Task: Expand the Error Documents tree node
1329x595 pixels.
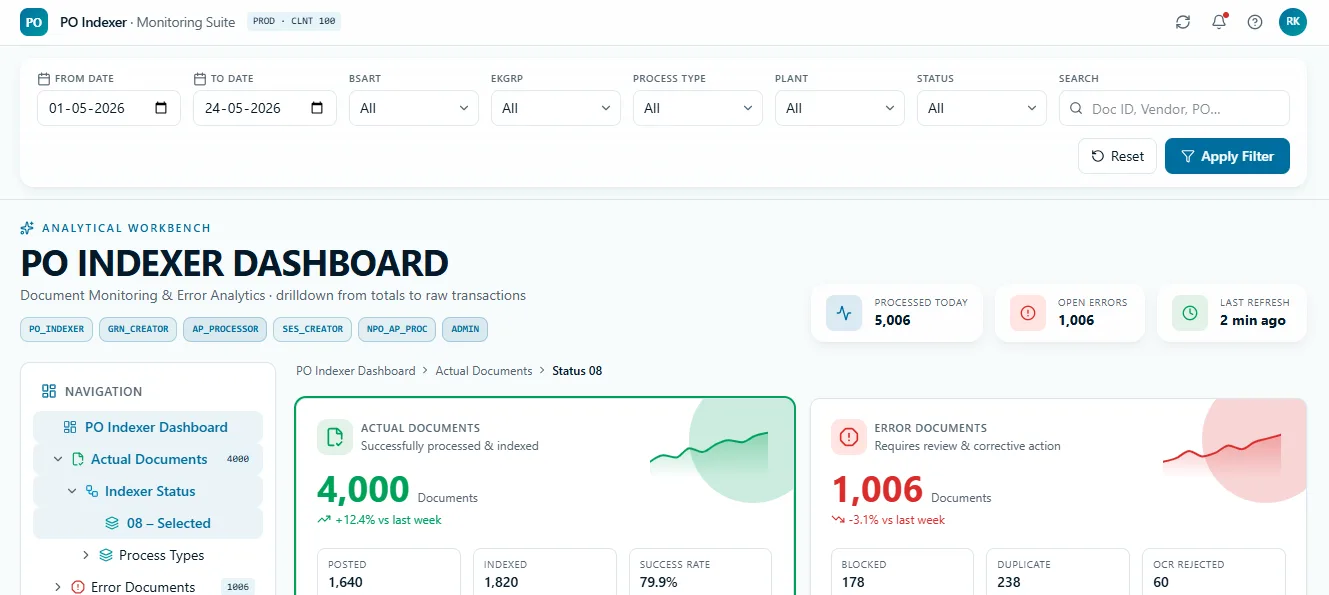Action: tap(57, 587)
